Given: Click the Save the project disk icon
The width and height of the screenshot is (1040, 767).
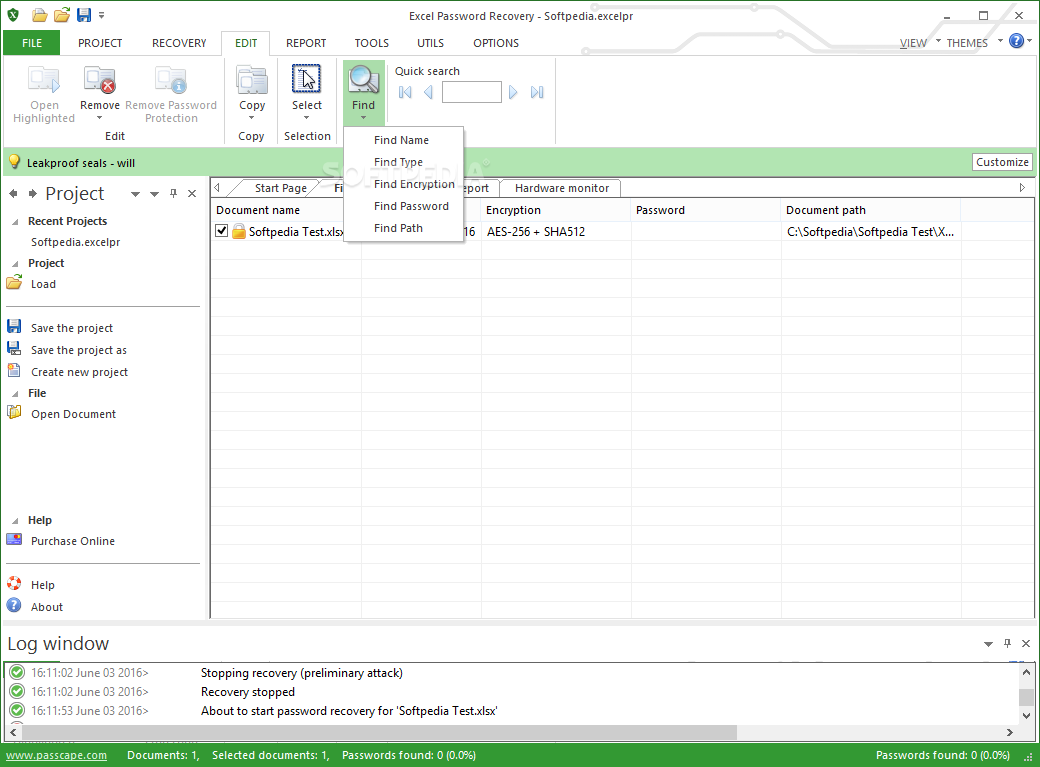Looking at the screenshot, I should pos(14,326).
